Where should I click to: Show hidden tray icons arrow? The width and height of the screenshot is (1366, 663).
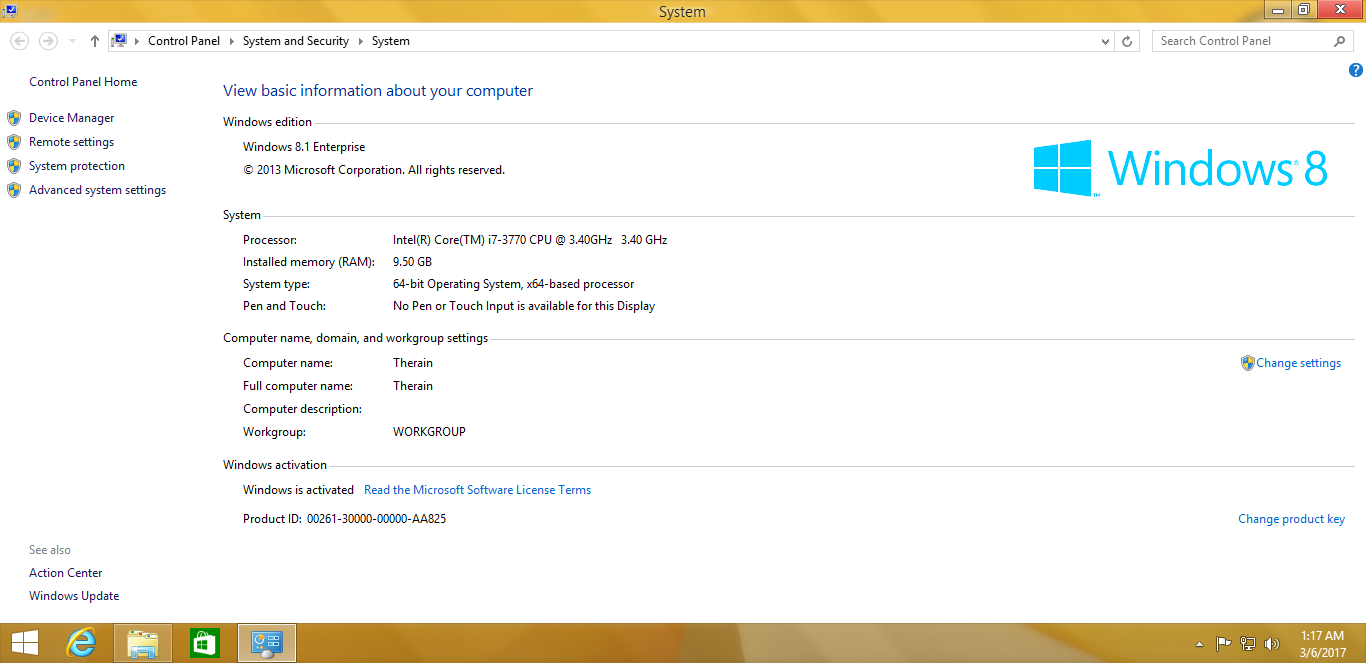point(1200,644)
